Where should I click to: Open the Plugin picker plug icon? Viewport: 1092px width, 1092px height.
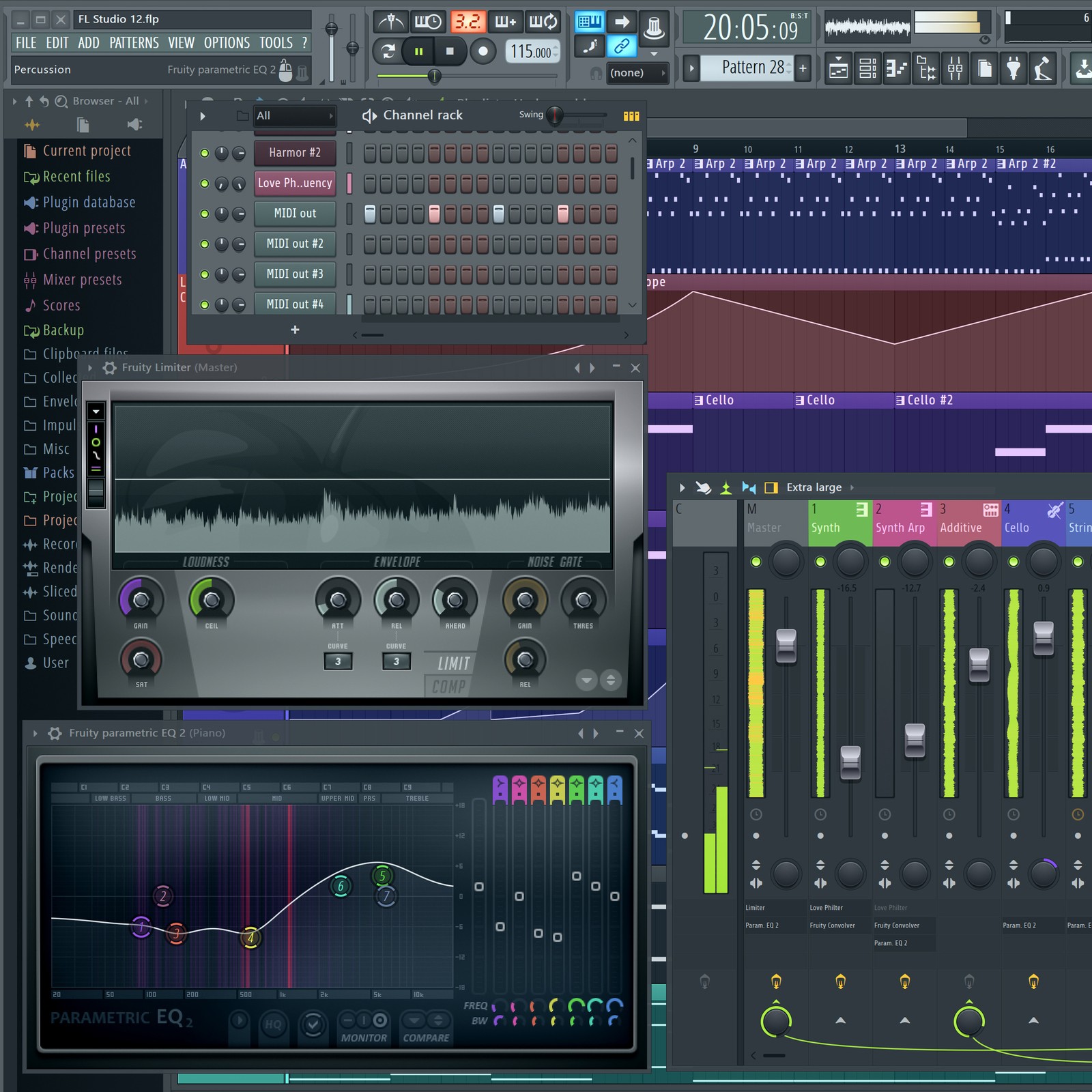(1011, 68)
